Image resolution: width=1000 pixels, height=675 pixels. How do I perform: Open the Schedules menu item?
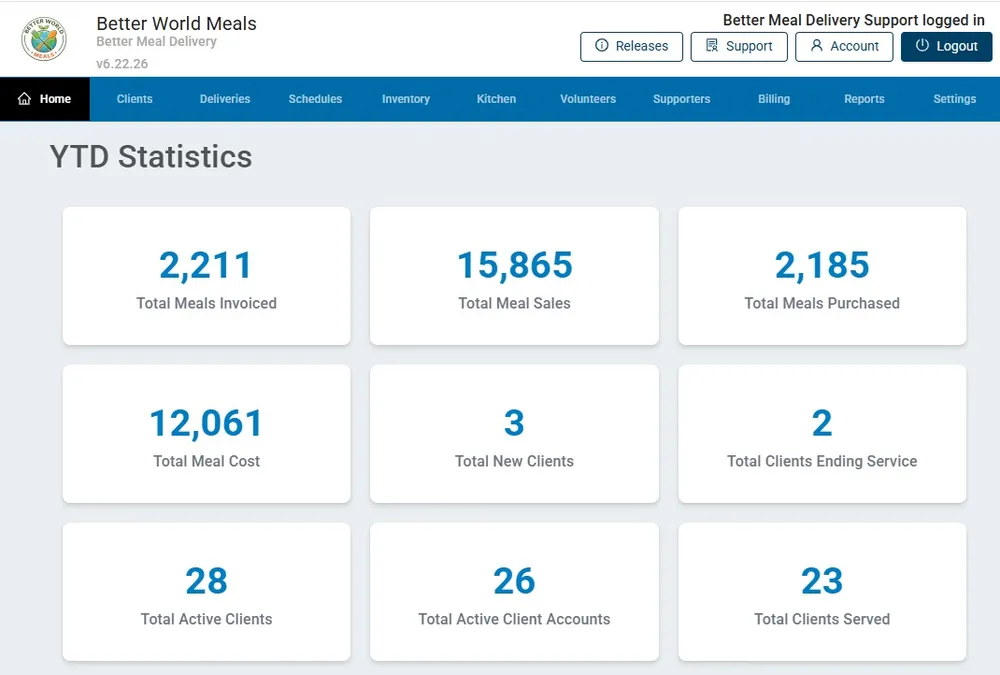315,99
